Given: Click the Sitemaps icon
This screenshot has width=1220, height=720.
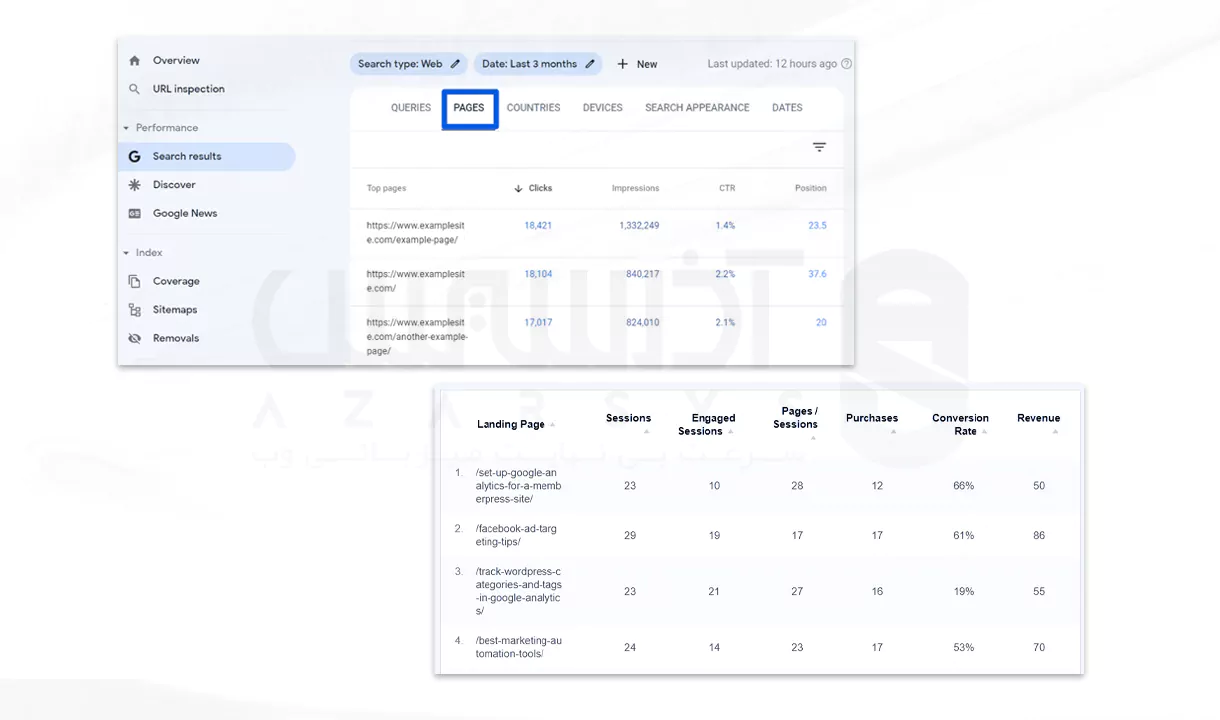Looking at the screenshot, I should click(x=135, y=310).
